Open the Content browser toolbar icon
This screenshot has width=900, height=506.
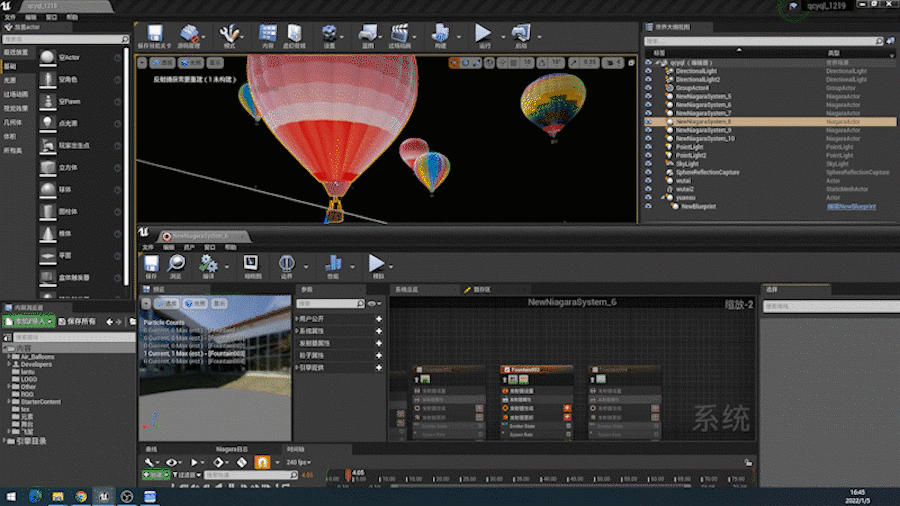click(267, 33)
